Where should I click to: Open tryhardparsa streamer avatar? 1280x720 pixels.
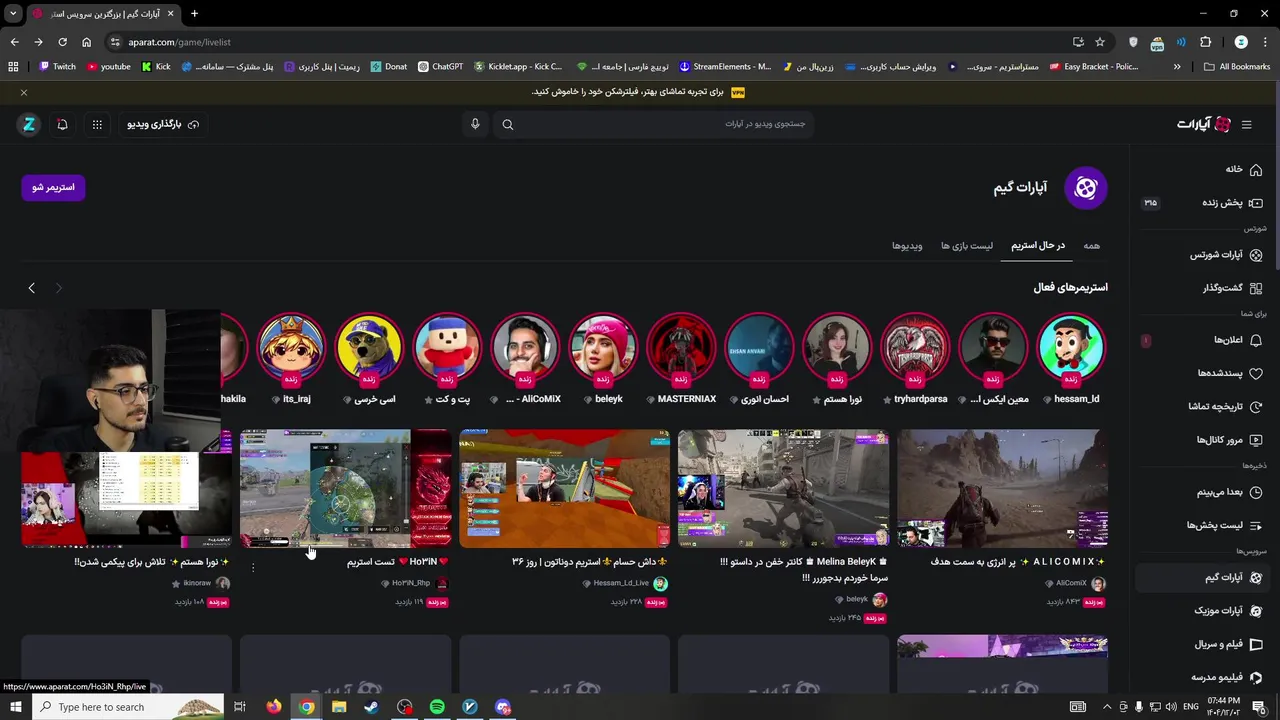[x=915, y=347]
